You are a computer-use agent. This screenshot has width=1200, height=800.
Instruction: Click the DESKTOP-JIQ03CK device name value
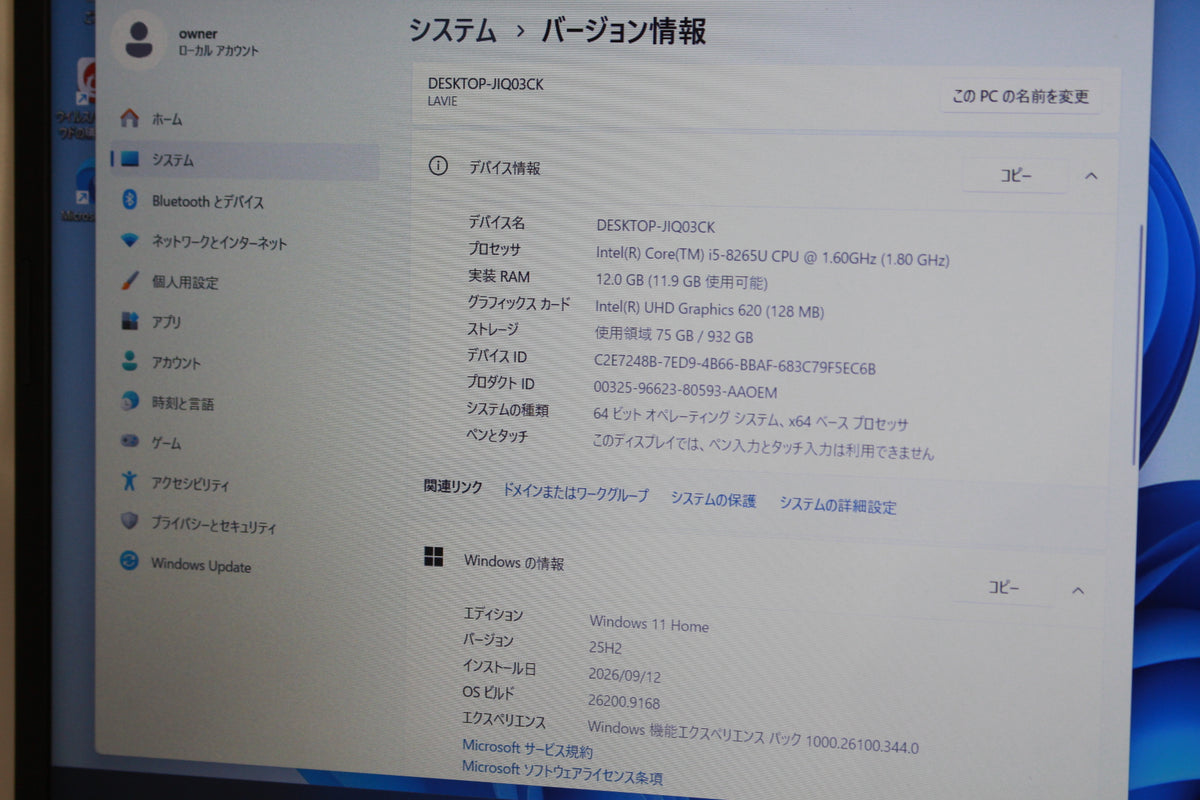(x=655, y=227)
